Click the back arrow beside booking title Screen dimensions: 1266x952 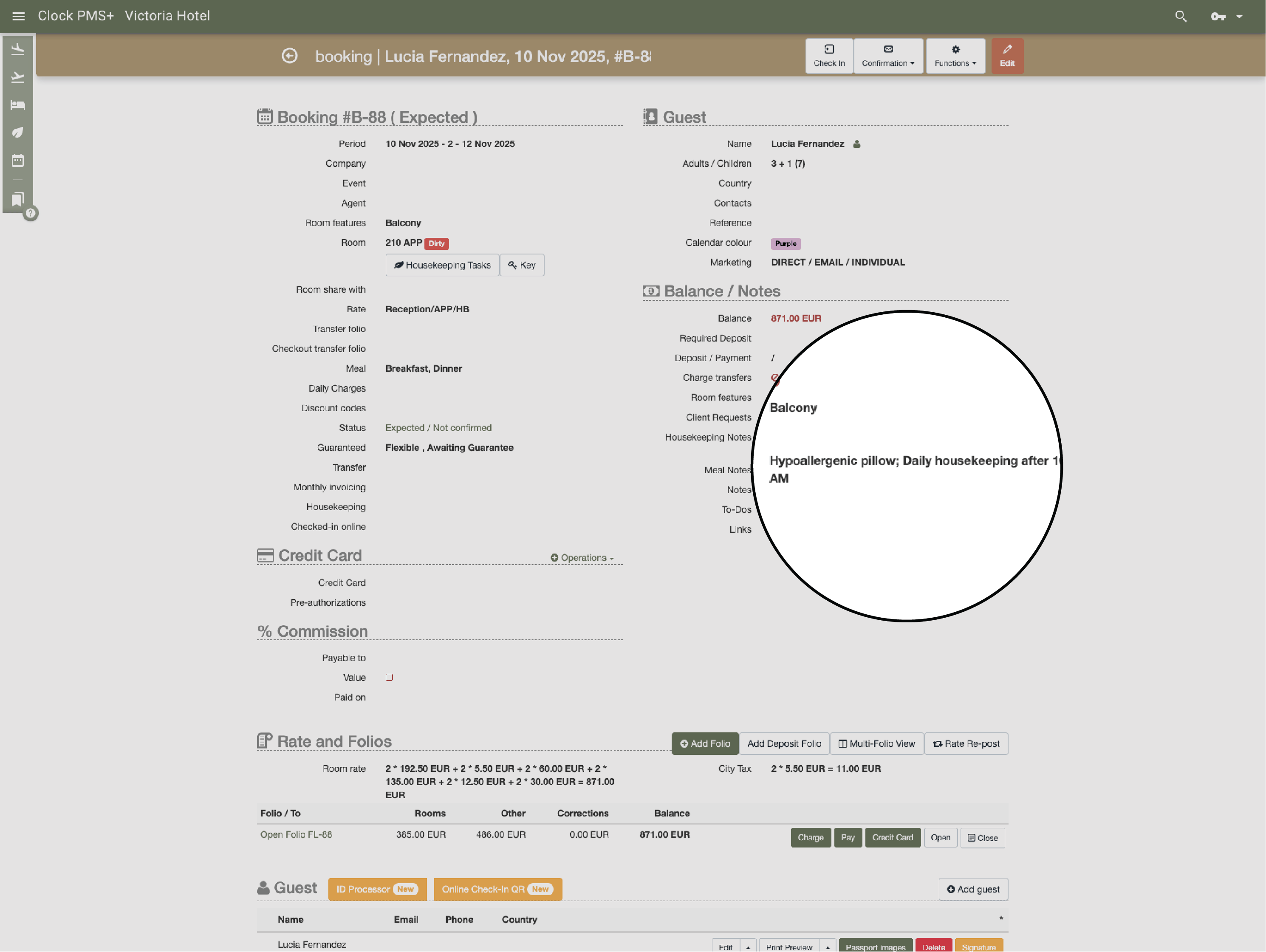(x=290, y=56)
